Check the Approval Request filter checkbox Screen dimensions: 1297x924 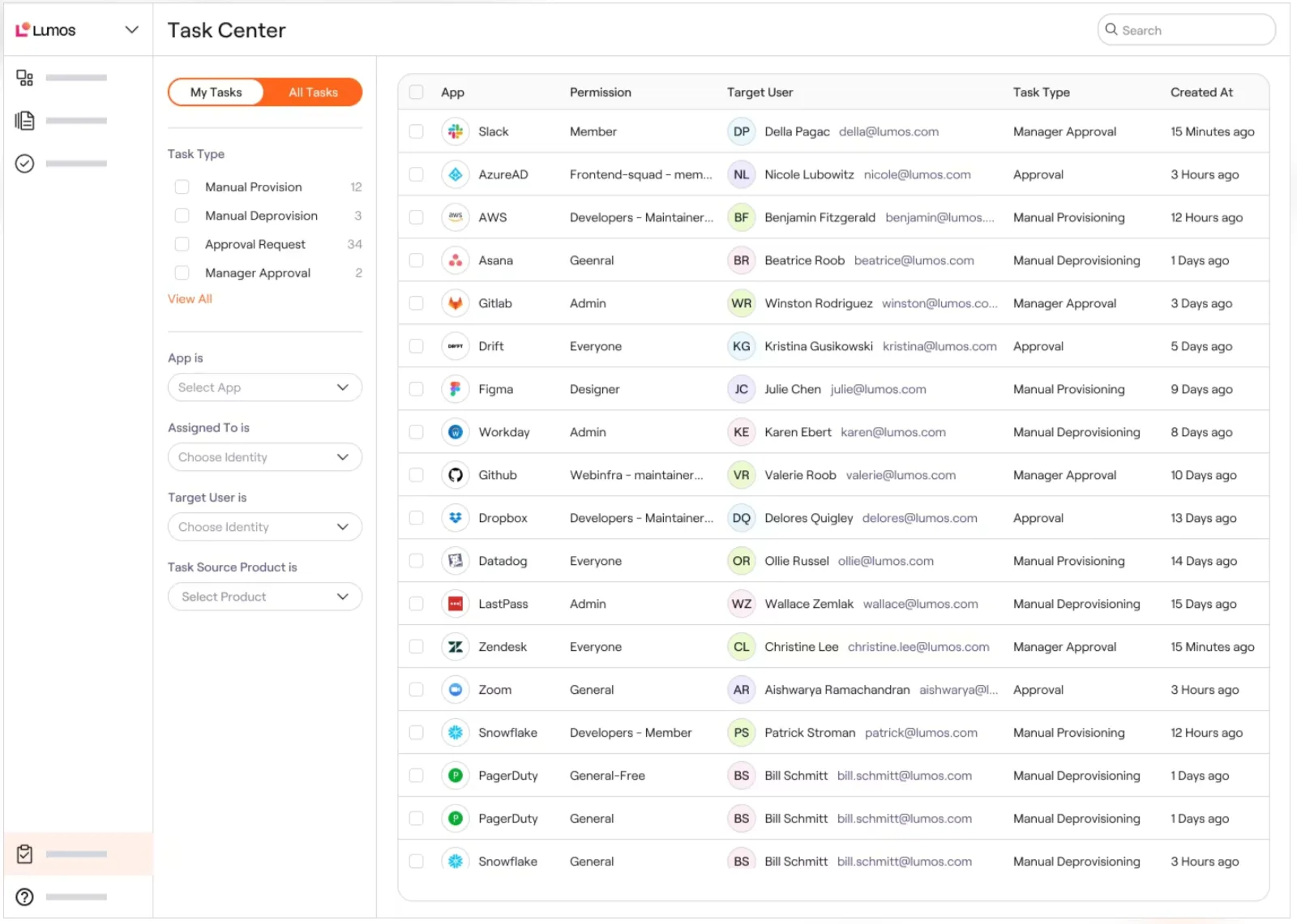coord(182,244)
